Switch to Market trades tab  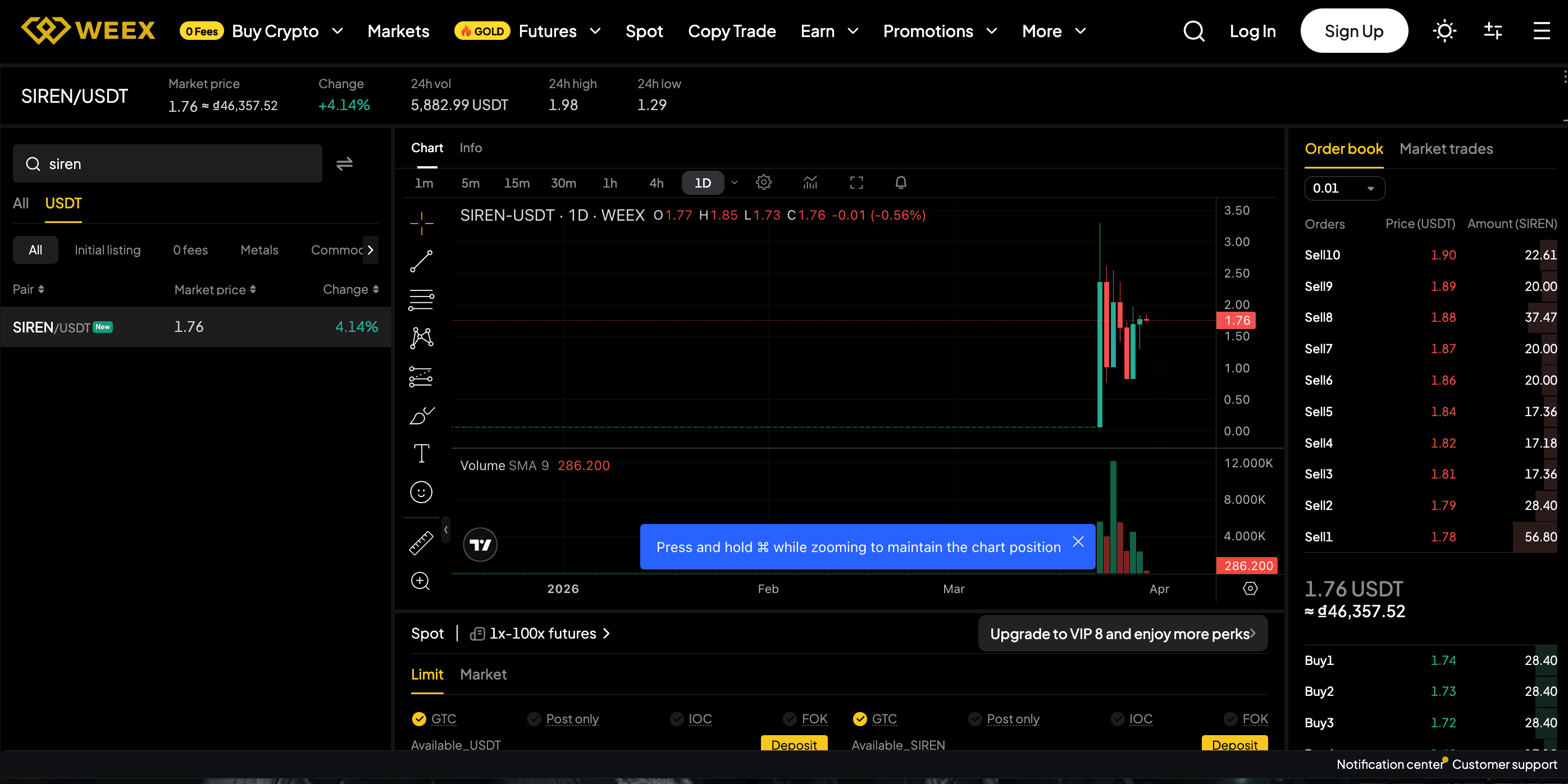(x=1446, y=149)
